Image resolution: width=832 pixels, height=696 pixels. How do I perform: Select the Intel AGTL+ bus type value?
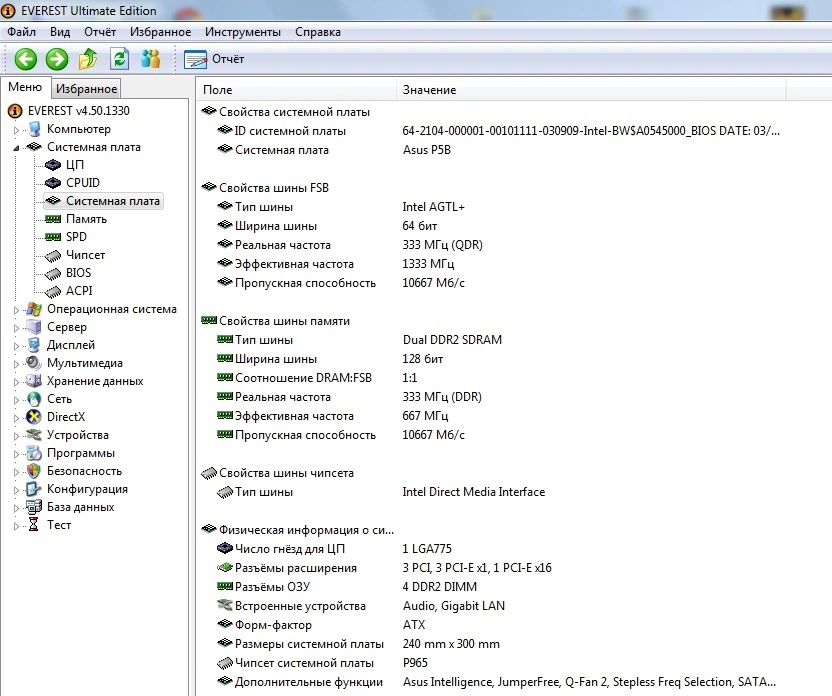pos(434,207)
